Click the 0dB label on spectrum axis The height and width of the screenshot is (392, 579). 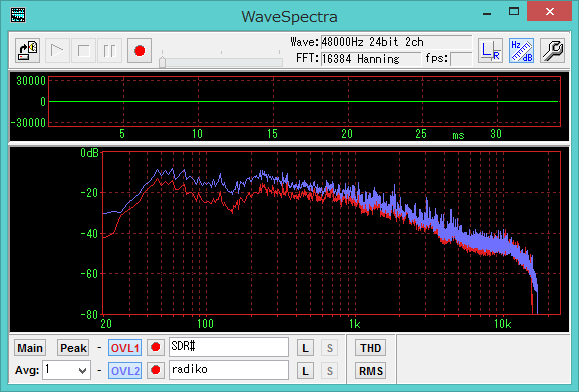click(89, 152)
